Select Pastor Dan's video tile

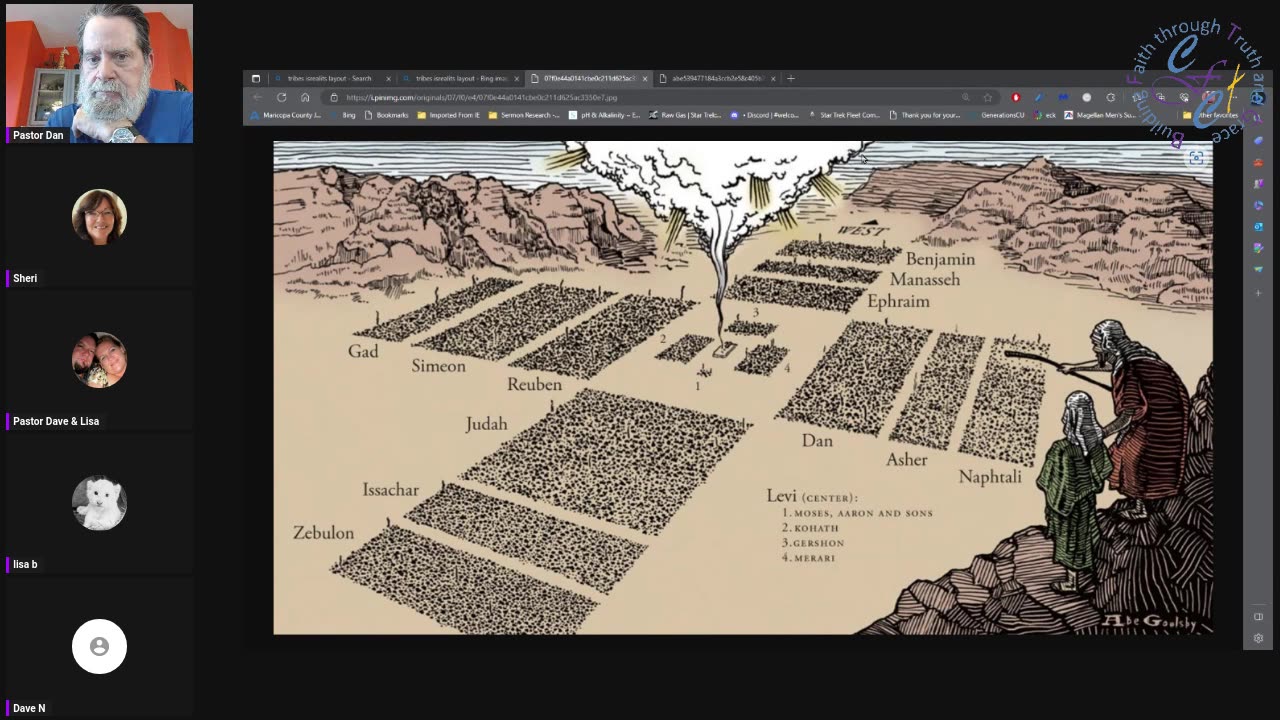pos(99,73)
